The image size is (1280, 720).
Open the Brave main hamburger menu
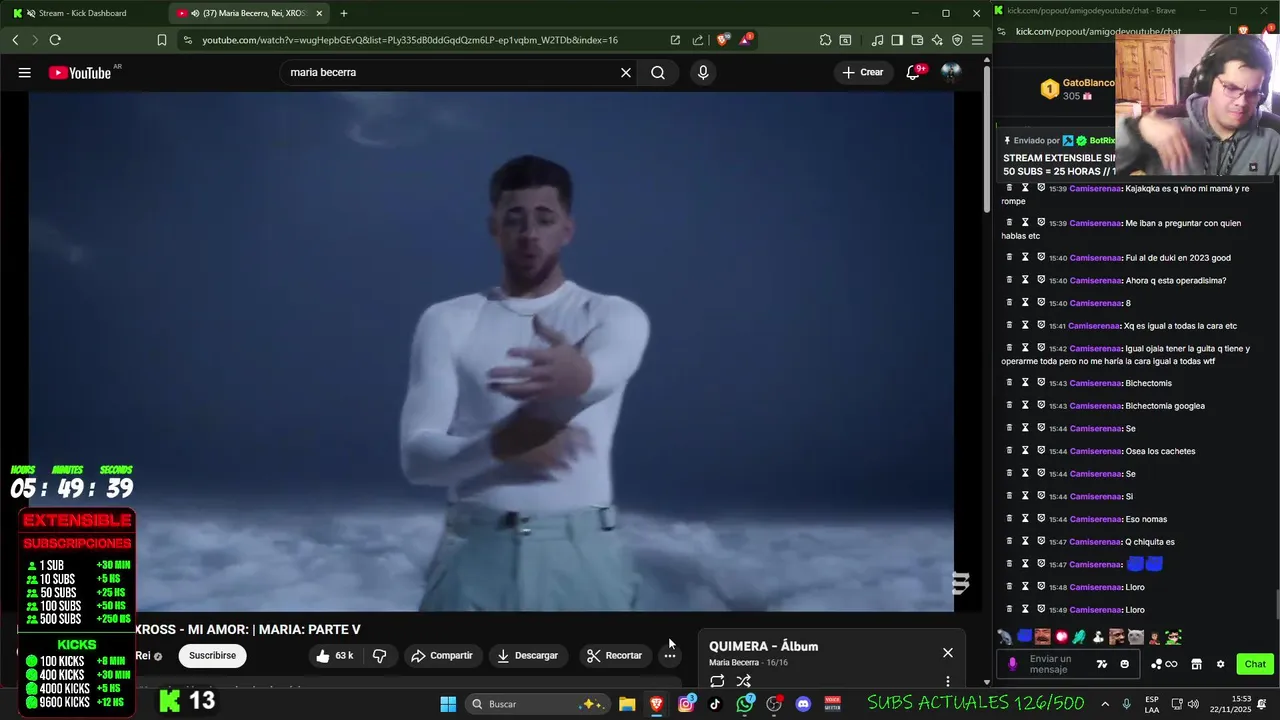977,40
